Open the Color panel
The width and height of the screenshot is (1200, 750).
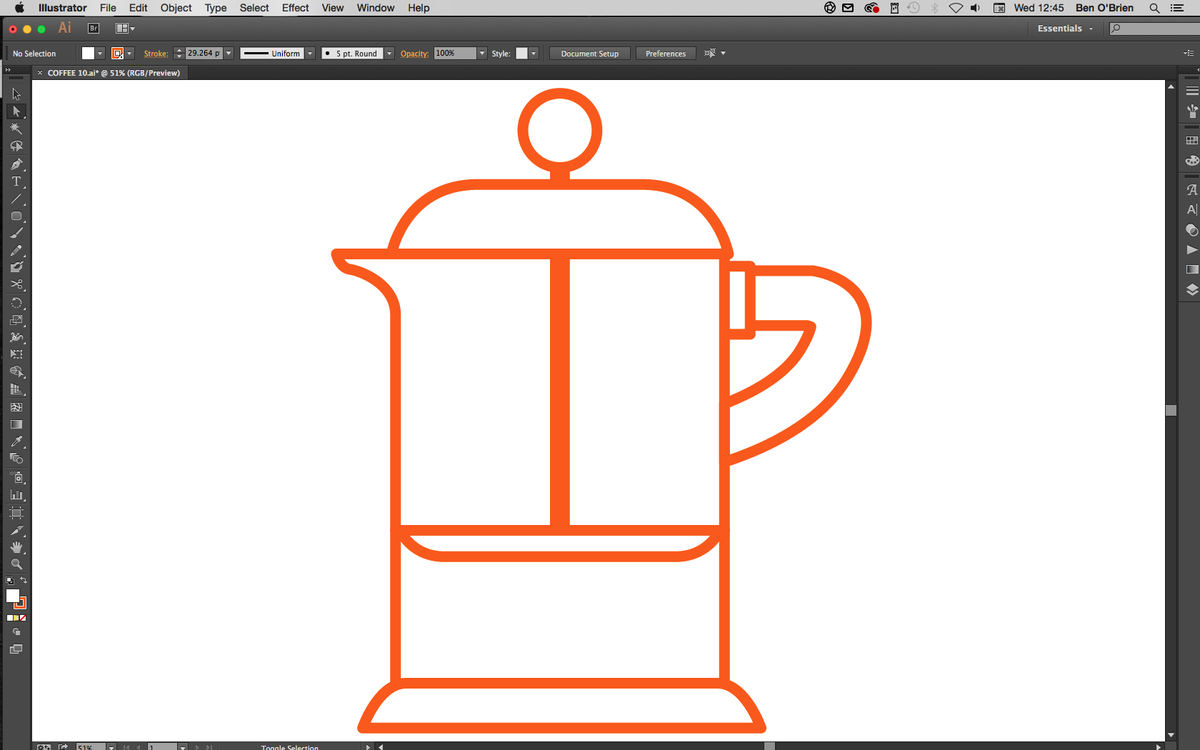pos(1190,159)
